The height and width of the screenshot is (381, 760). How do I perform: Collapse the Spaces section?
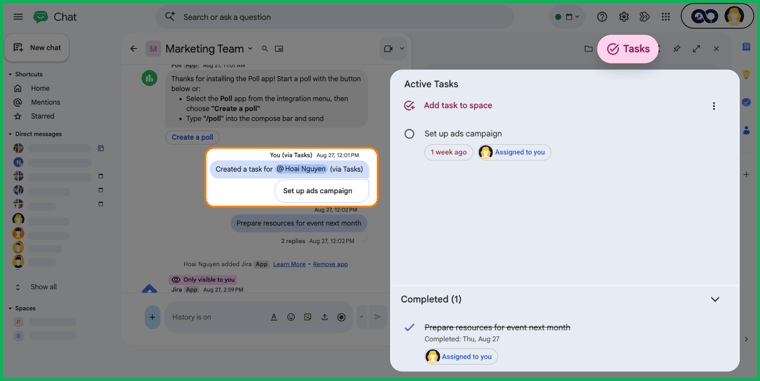pos(10,308)
